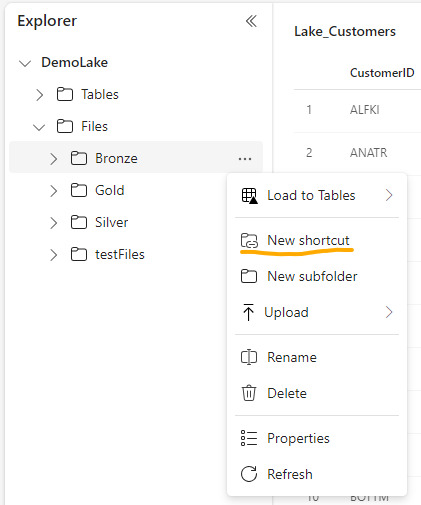The width and height of the screenshot is (421, 505).
Task: Click the Properties list icon
Action: pos(249,438)
